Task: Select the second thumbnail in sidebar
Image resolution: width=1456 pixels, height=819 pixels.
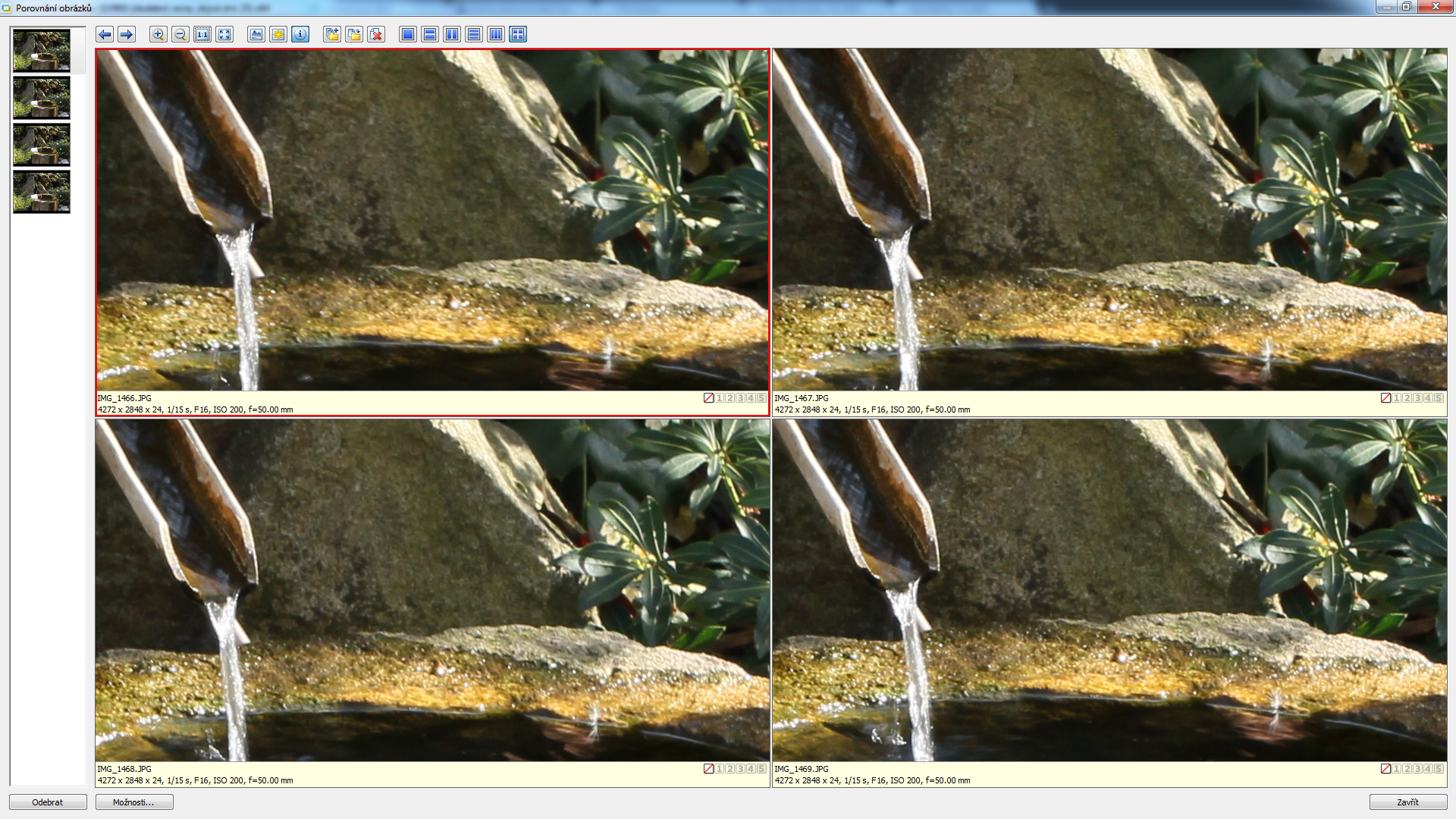Action: click(x=42, y=98)
